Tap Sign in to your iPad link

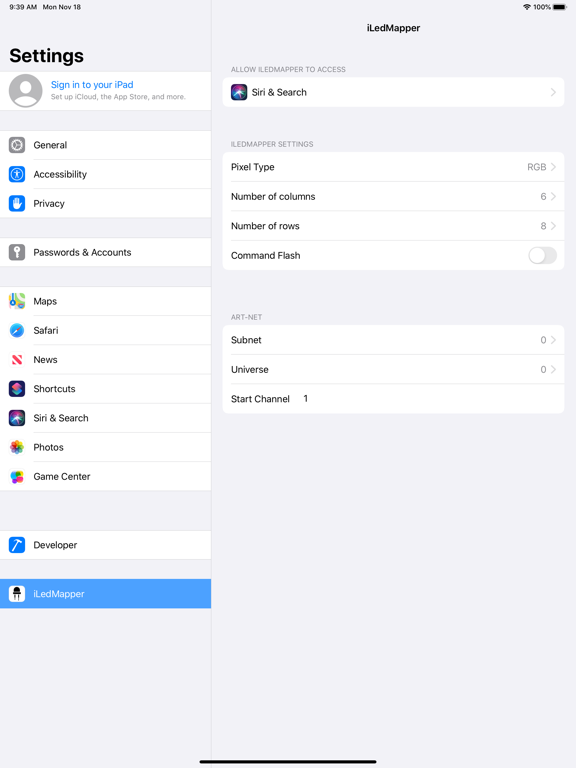coord(92,85)
